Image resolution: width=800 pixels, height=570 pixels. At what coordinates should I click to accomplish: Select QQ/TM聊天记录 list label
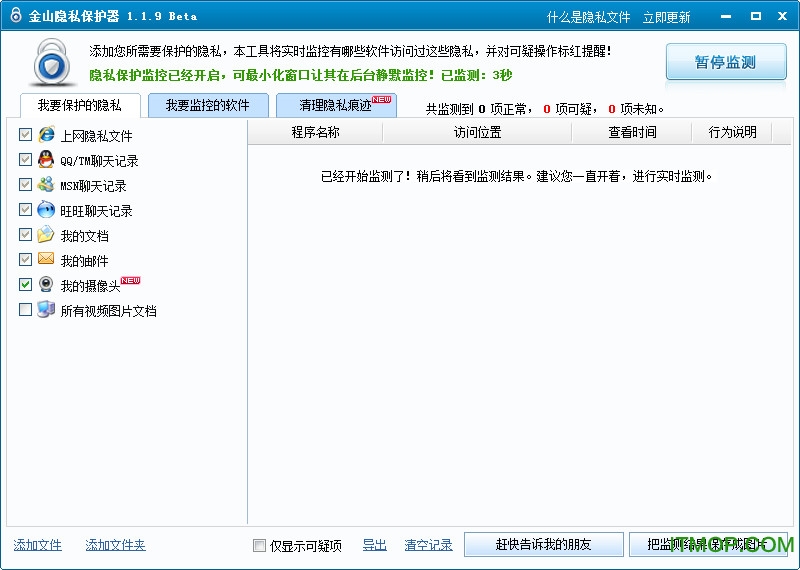click(99, 161)
